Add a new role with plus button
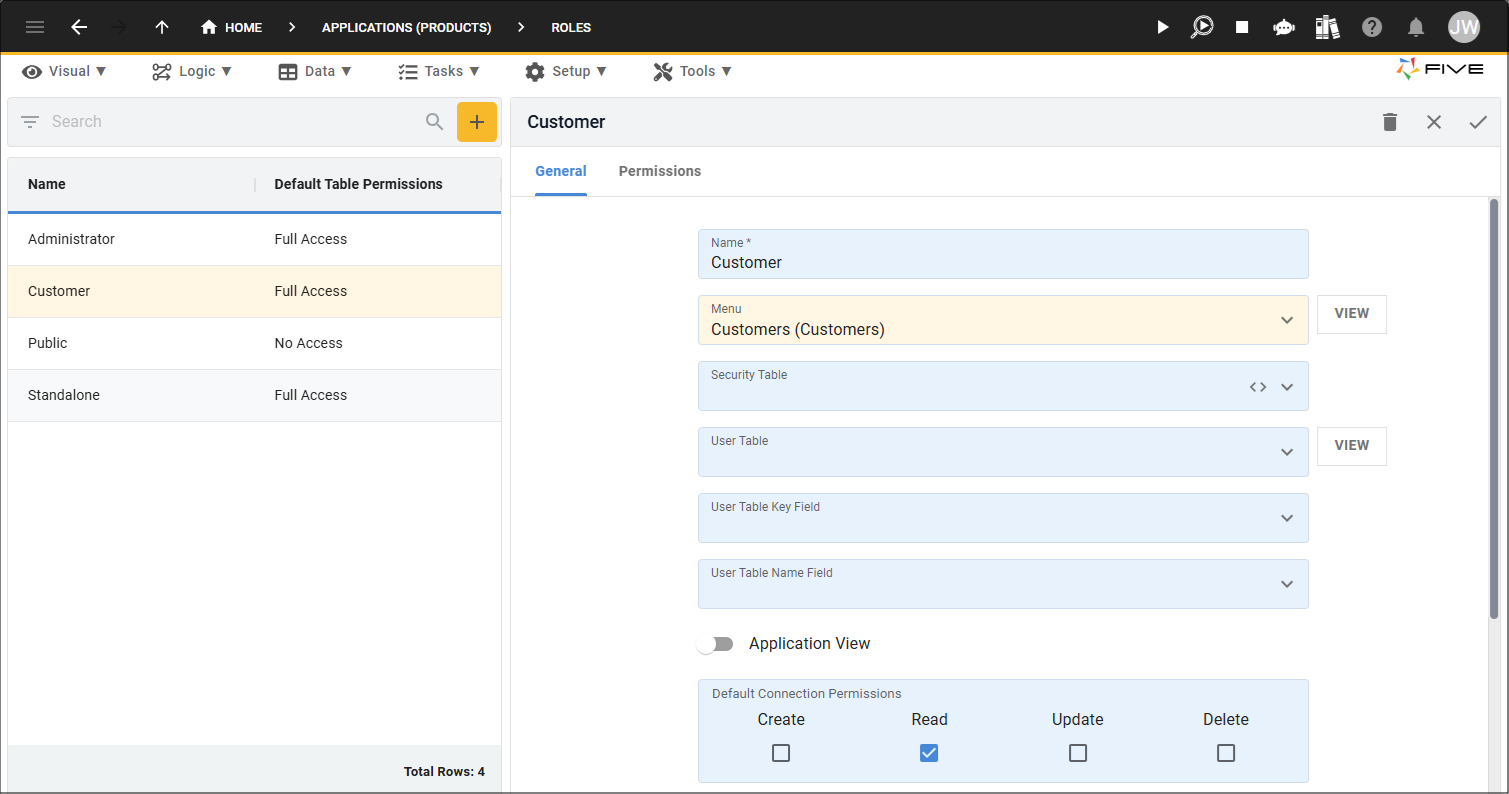The height and width of the screenshot is (794, 1509). click(x=477, y=122)
